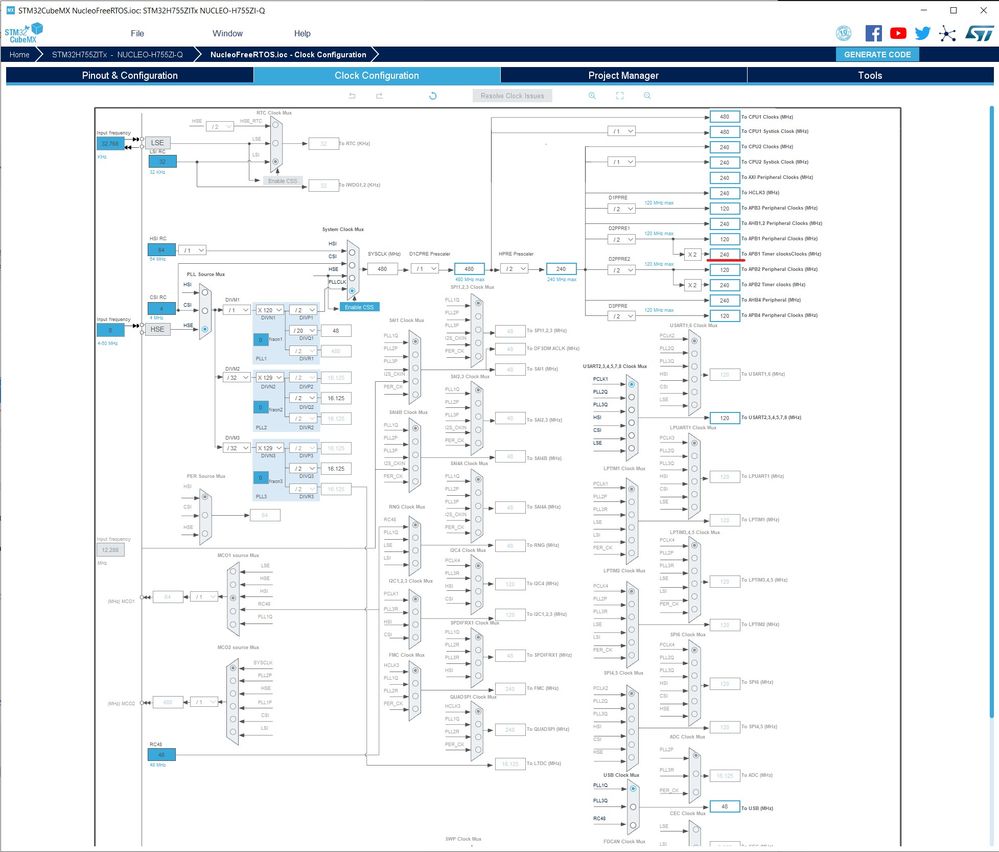Click the Resolve Clock Issues button
The width and height of the screenshot is (999, 852).
(512, 96)
